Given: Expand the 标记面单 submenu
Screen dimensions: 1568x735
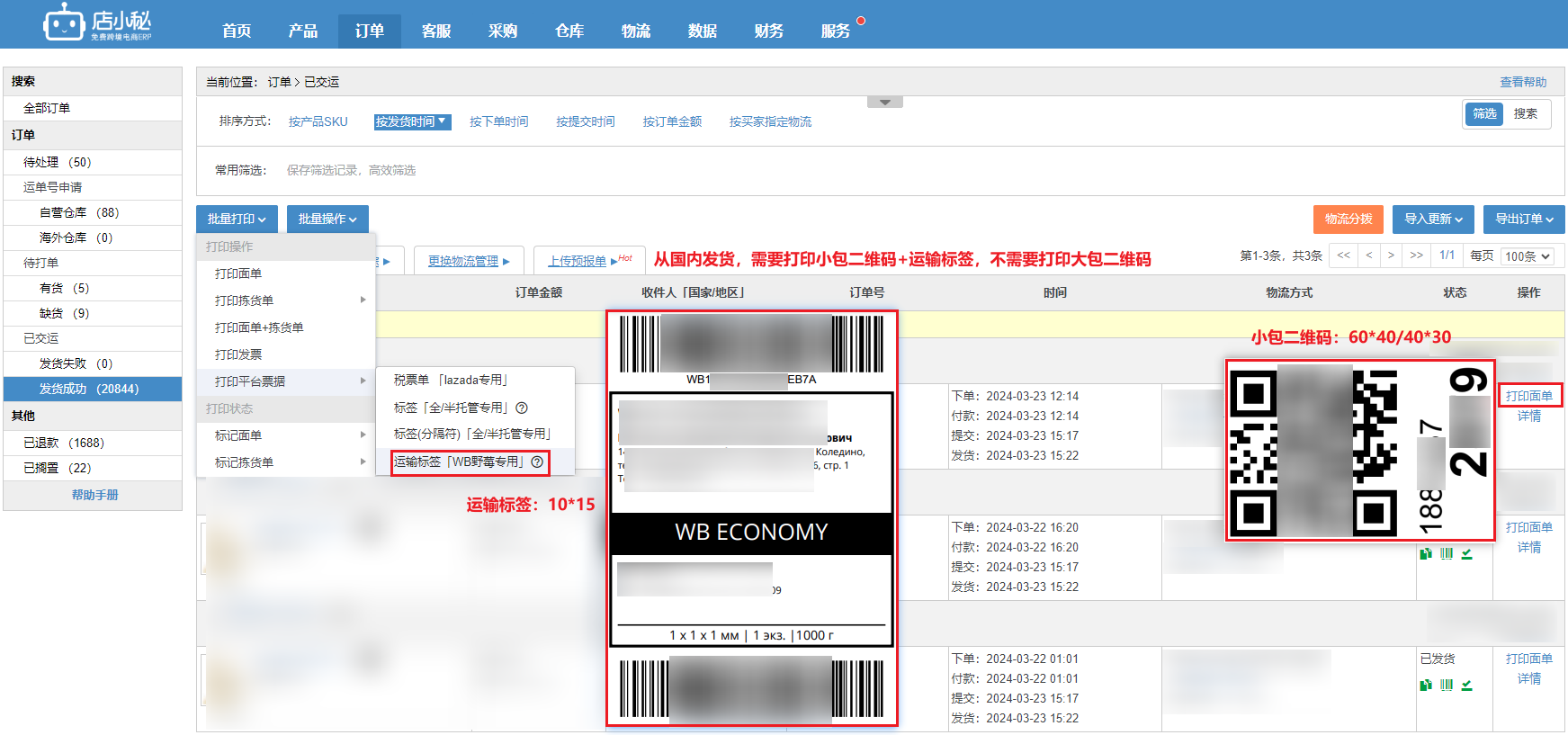Looking at the screenshot, I should pyautogui.click(x=286, y=435).
